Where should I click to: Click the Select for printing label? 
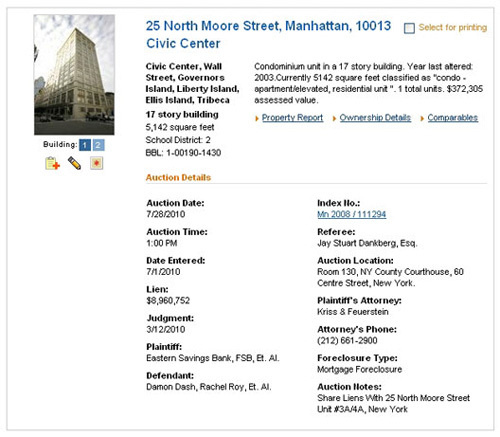453,27
